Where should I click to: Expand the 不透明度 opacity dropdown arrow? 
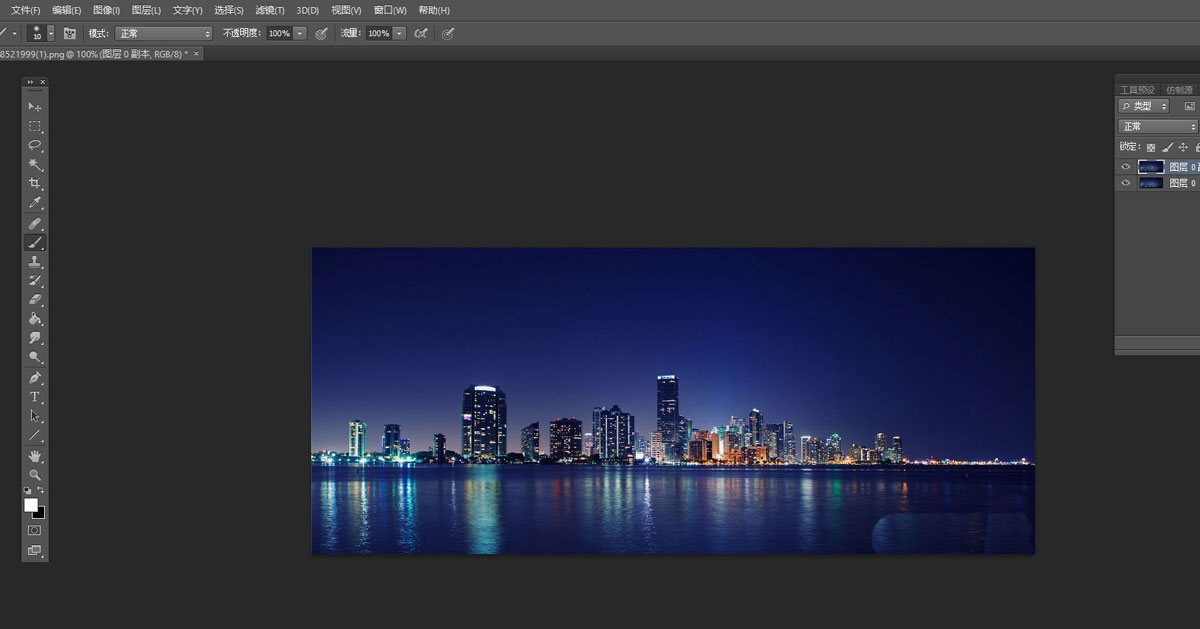coord(300,33)
